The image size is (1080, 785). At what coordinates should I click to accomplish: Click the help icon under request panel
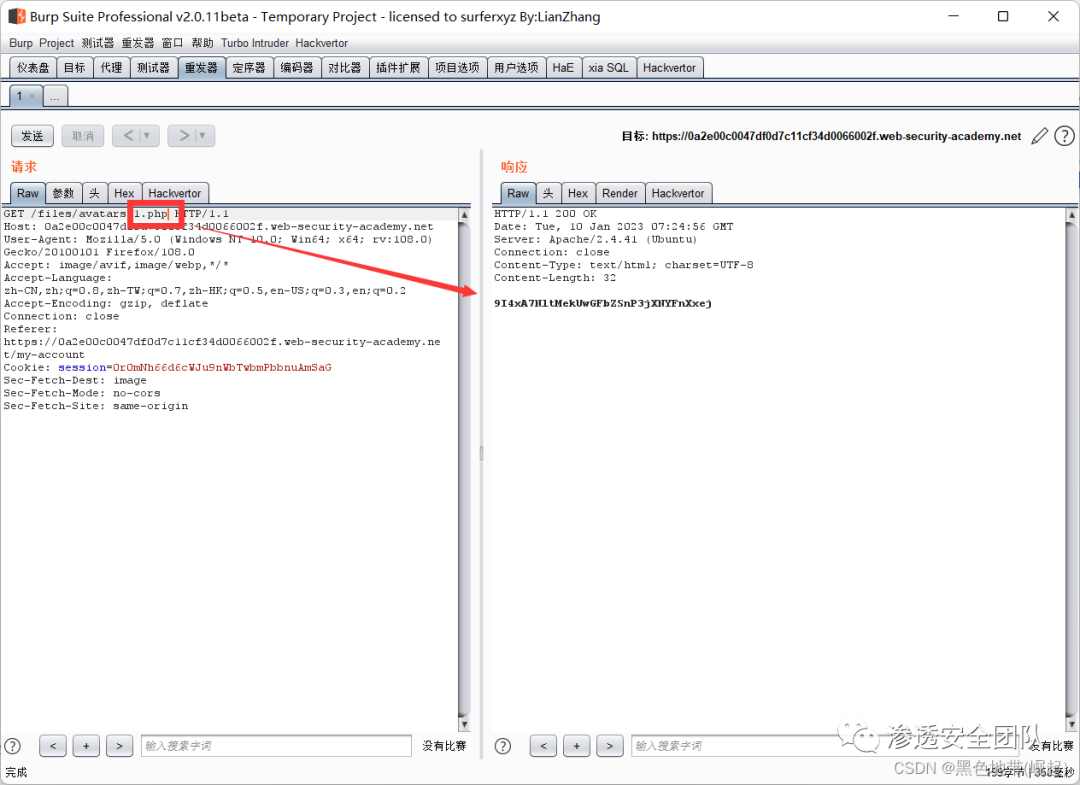[x=12, y=746]
